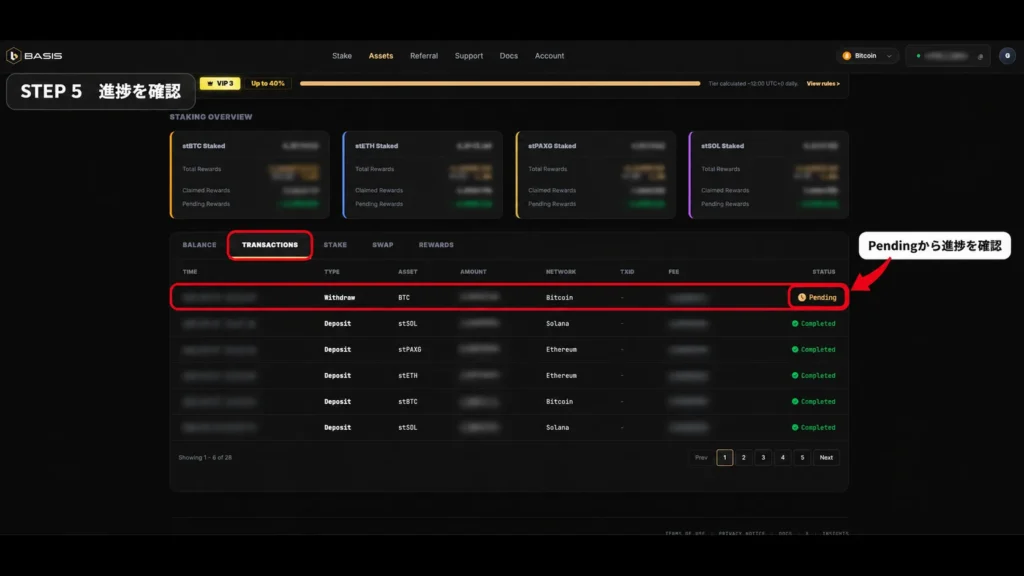Viewport: 1024px width, 576px height.
Task: Click the stPAXG asset cell
Action: [x=409, y=349]
